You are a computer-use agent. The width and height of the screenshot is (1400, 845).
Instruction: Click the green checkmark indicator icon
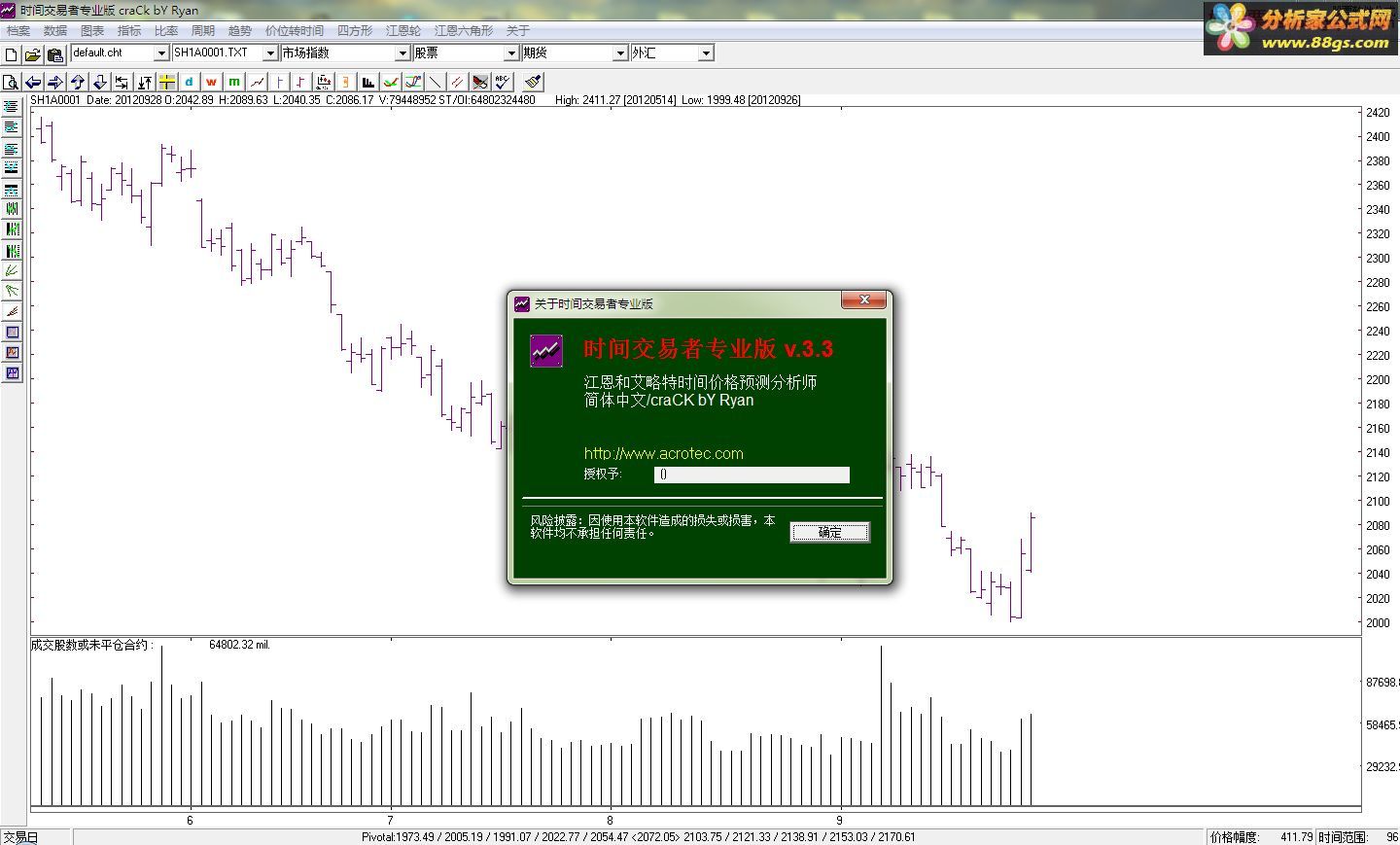click(x=391, y=83)
